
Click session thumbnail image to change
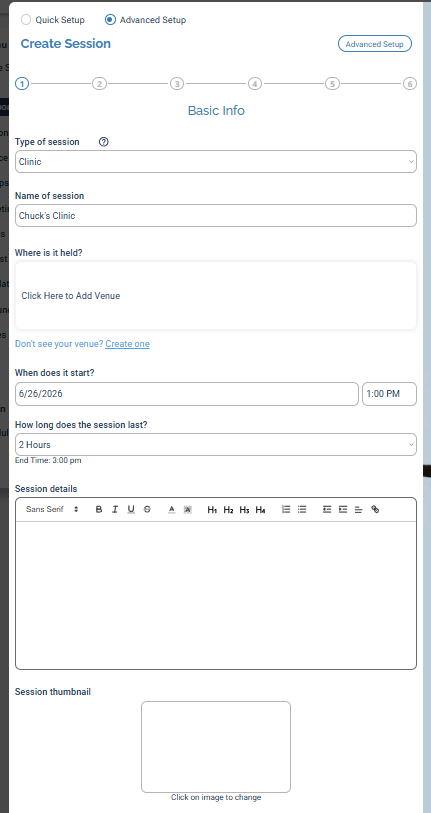click(216, 747)
